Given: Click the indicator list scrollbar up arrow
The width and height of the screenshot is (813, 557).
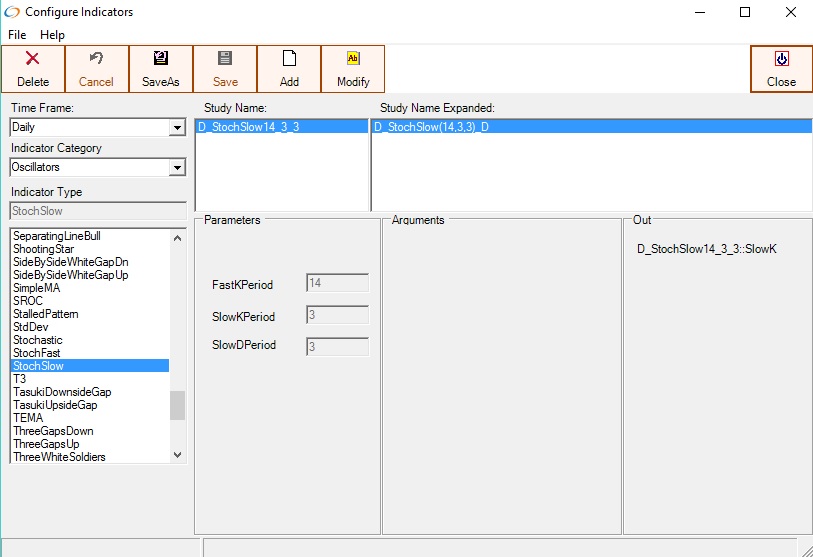Looking at the screenshot, I should pos(178,238).
